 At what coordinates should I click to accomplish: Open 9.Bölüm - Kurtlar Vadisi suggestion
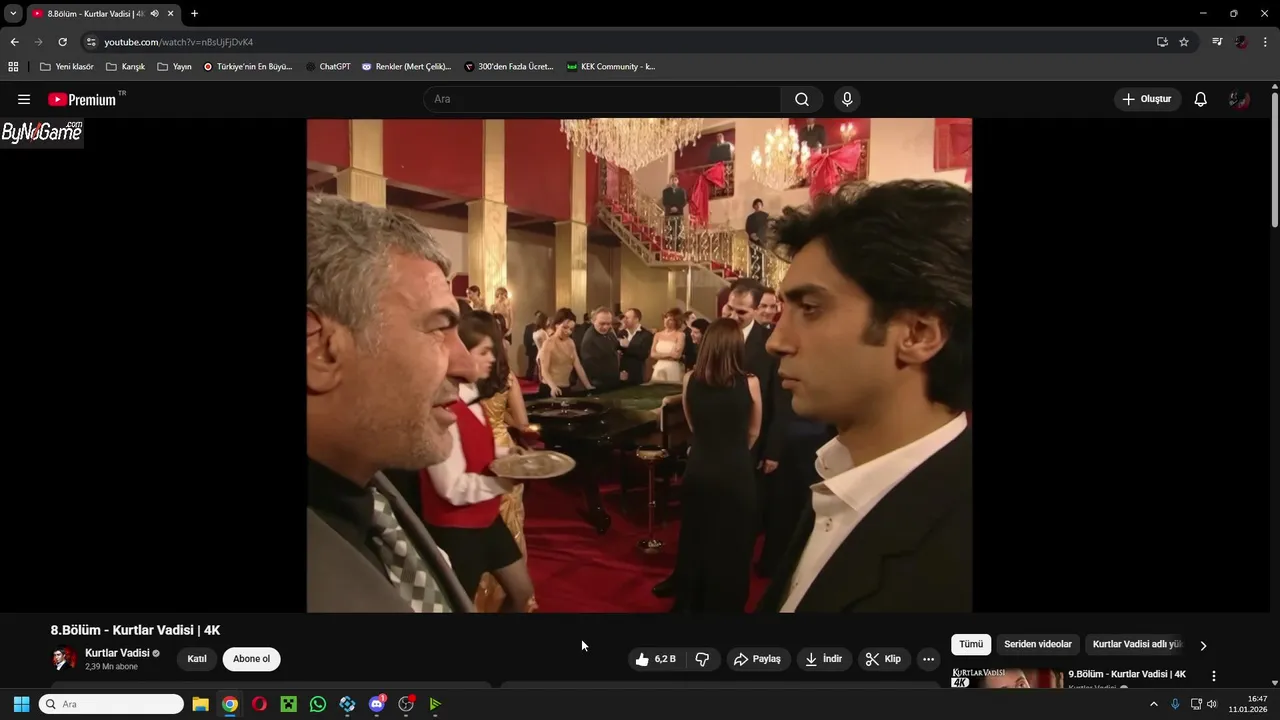(1126, 674)
